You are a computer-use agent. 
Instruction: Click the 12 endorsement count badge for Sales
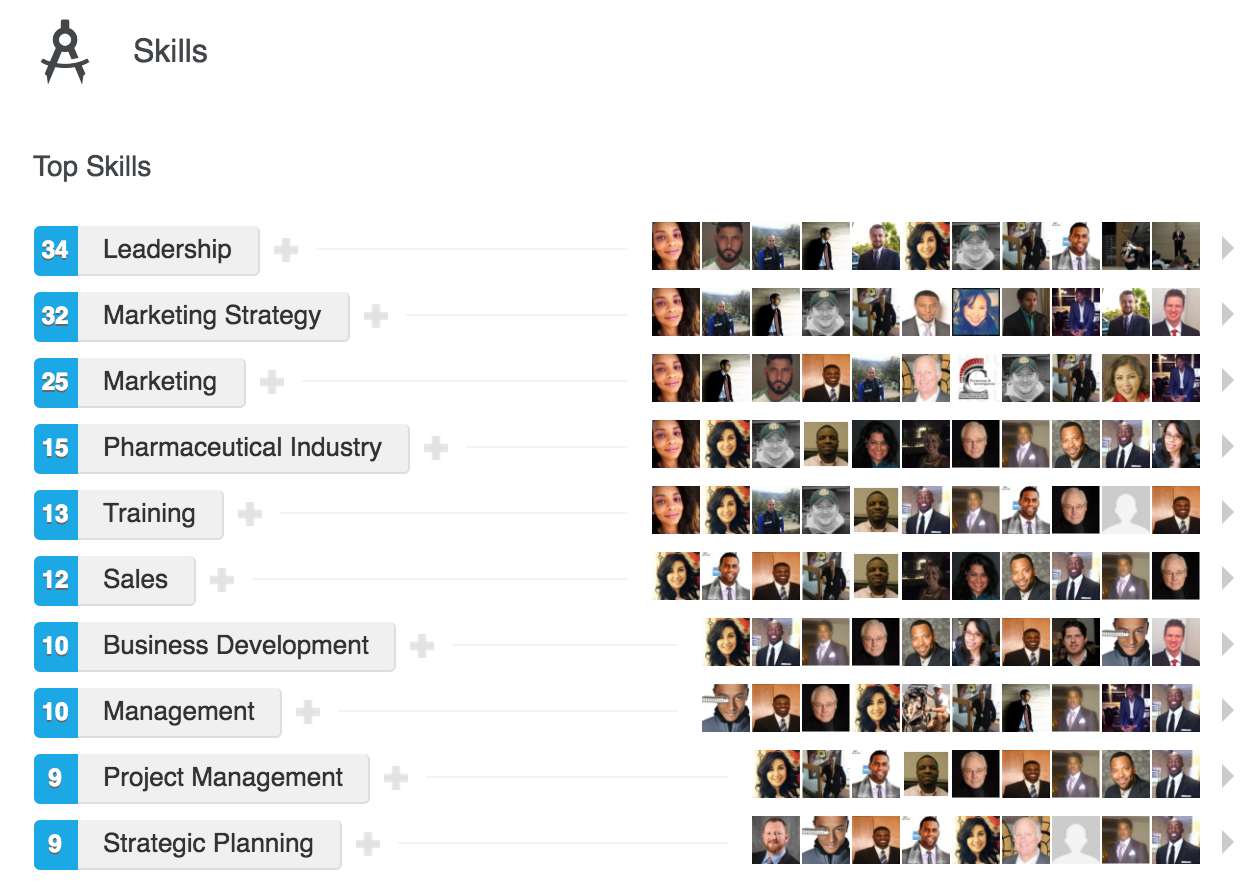[x=56, y=580]
